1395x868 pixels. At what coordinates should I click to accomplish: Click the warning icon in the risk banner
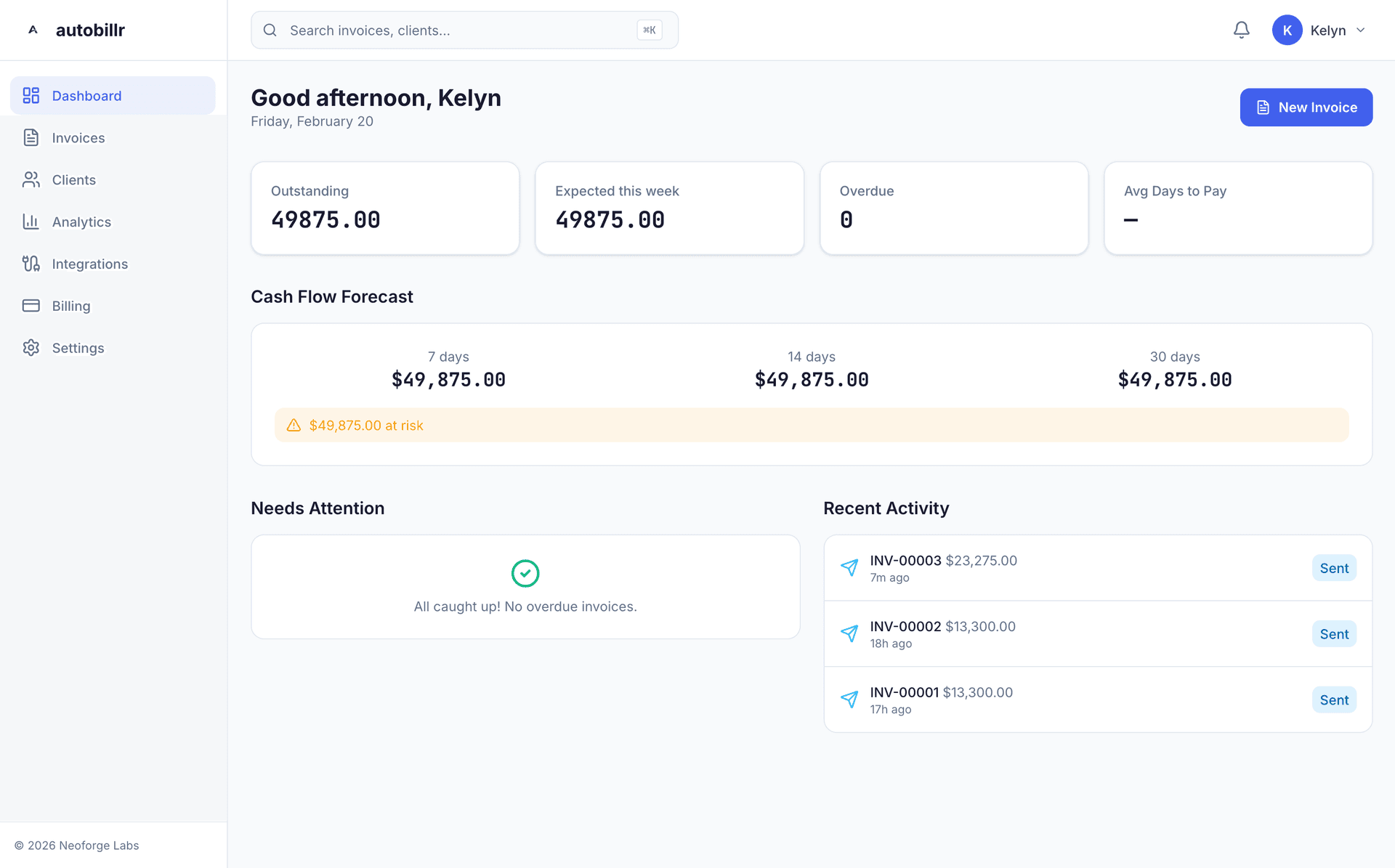click(x=294, y=425)
